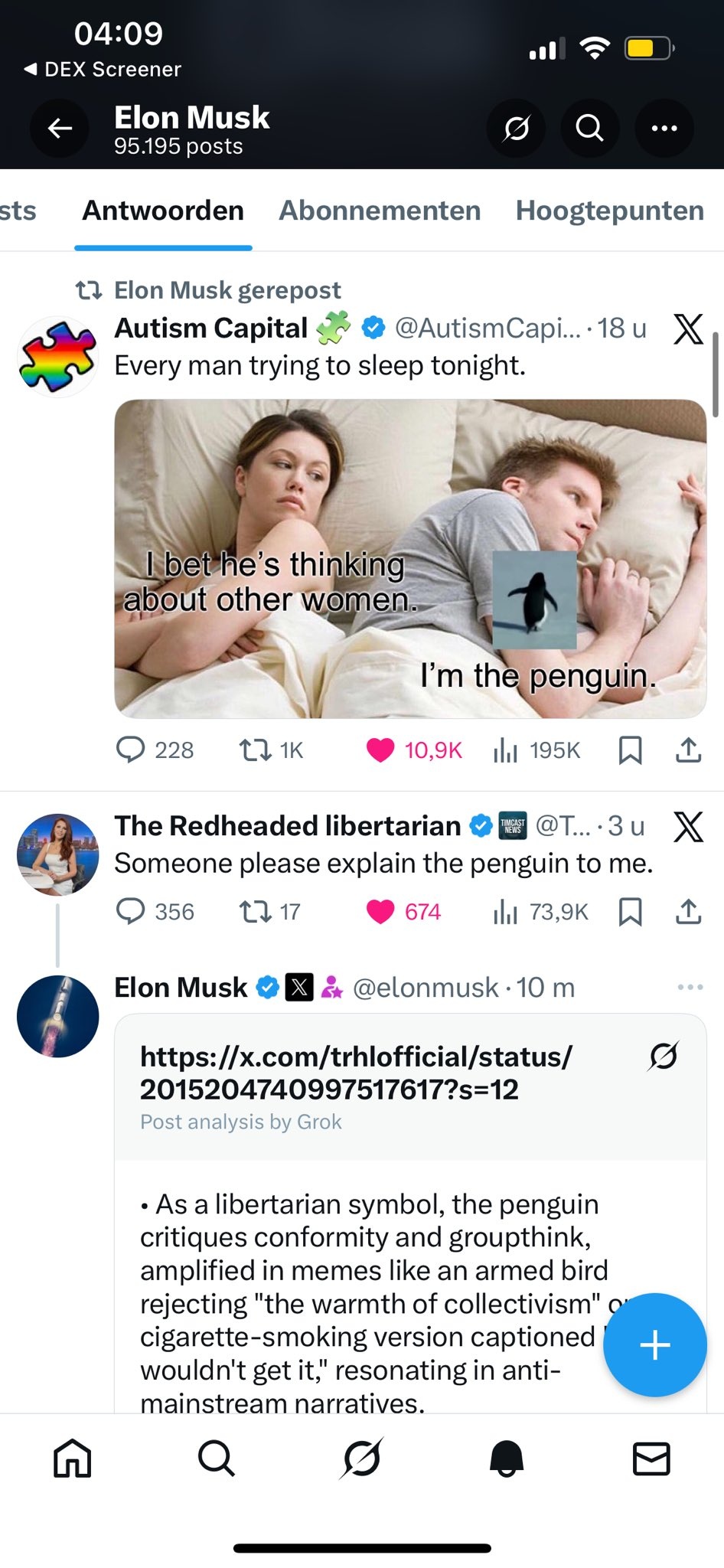Open options on Elon Musk's reply
This screenshot has height=1568, width=724.
pos(690,988)
